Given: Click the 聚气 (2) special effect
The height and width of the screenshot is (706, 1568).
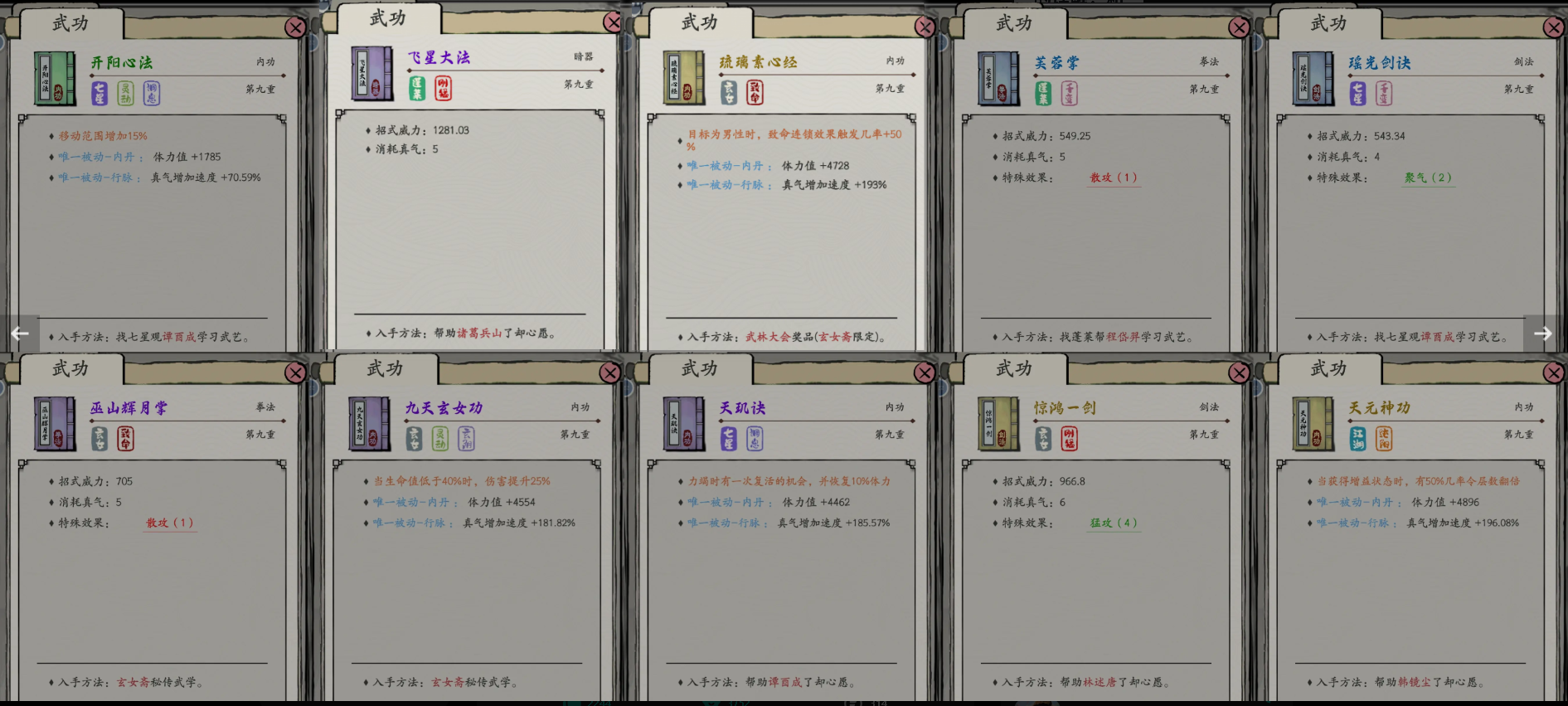Looking at the screenshot, I should pyautogui.click(x=1428, y=178).
